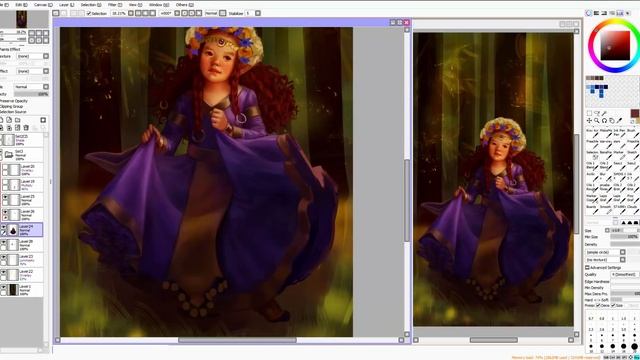Image resolution: width=640 pixels, height=360 pixels.
Task: Click the New Layer icon
Action: [x=1, y=120]
